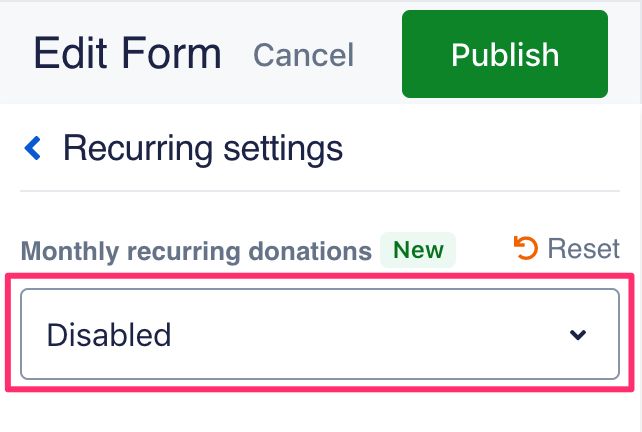642x432 pixels.
Task: Select the green Publish button
Action: [505, 54]
